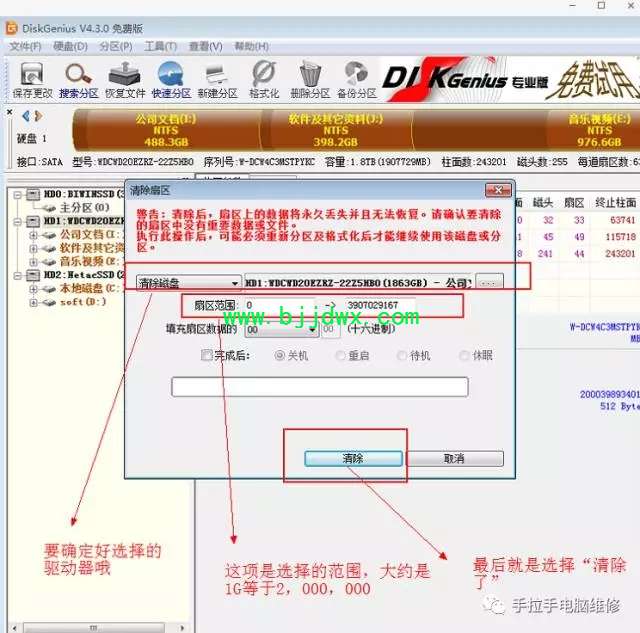Click the Save Changes (保存更改) toolbar icon
The width and height of the screenshot is (640, 633).
click(x=32, y=80)
